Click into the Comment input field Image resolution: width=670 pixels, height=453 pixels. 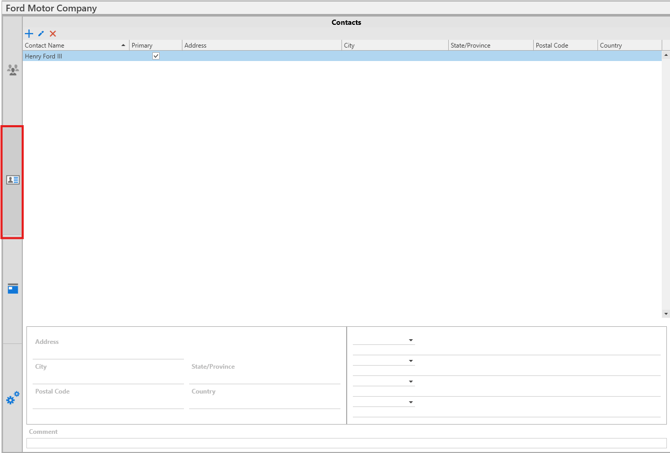click(x=346, y=443)
